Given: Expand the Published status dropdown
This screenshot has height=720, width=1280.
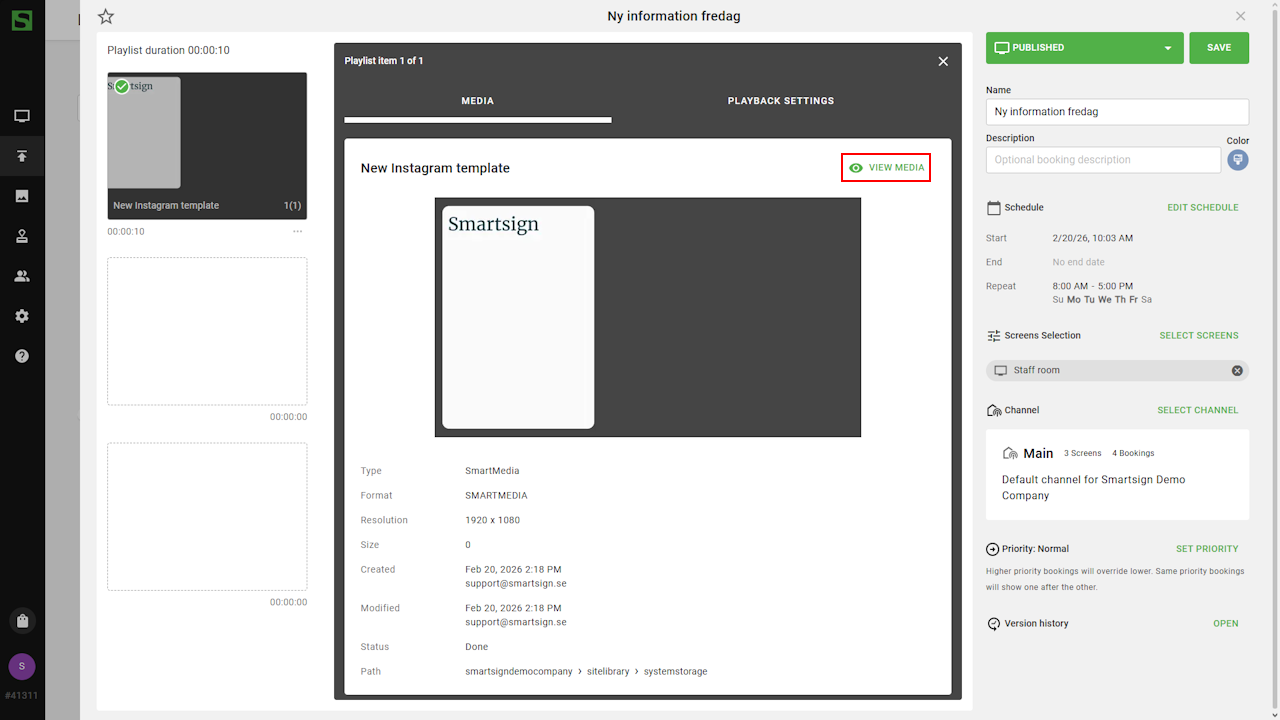Looking at the screenshot, I should [1167, 48].
